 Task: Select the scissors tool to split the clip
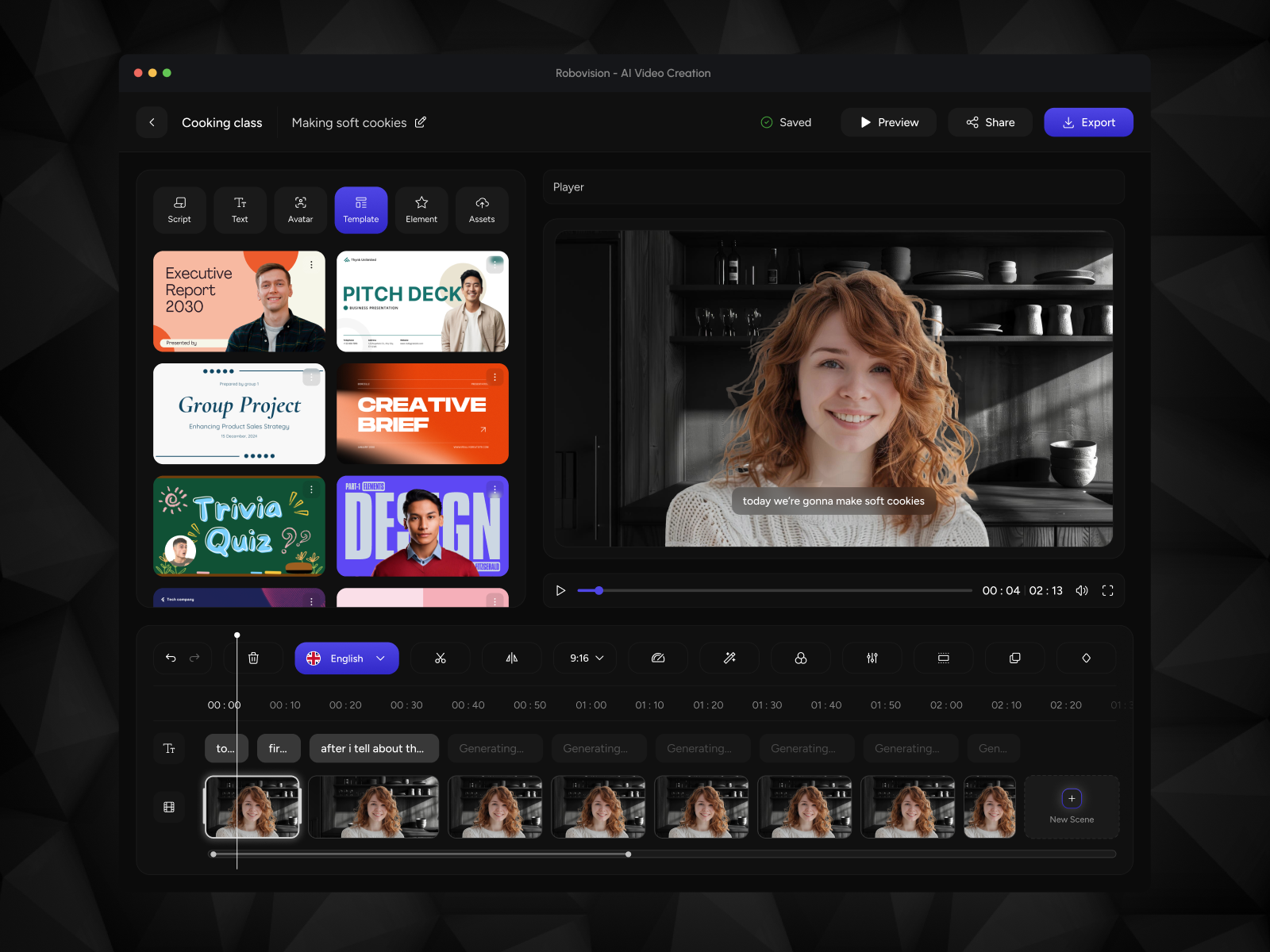[441, 658]
